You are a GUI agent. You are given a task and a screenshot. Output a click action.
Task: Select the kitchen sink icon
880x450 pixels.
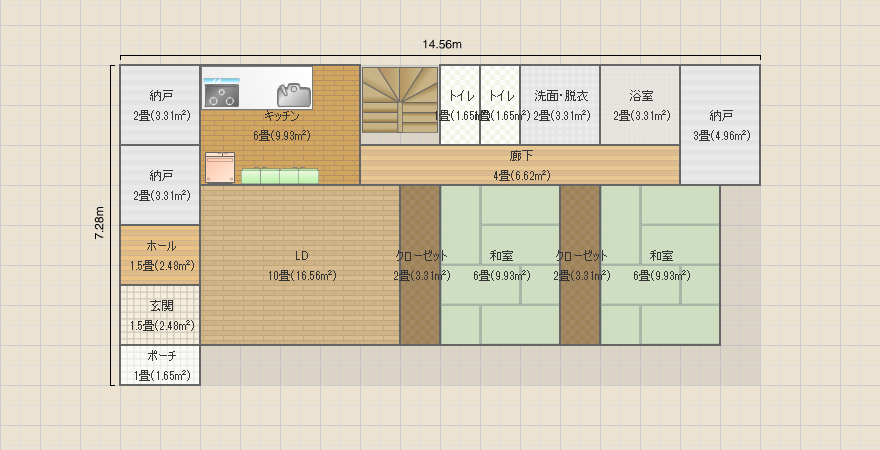[294, 95]
